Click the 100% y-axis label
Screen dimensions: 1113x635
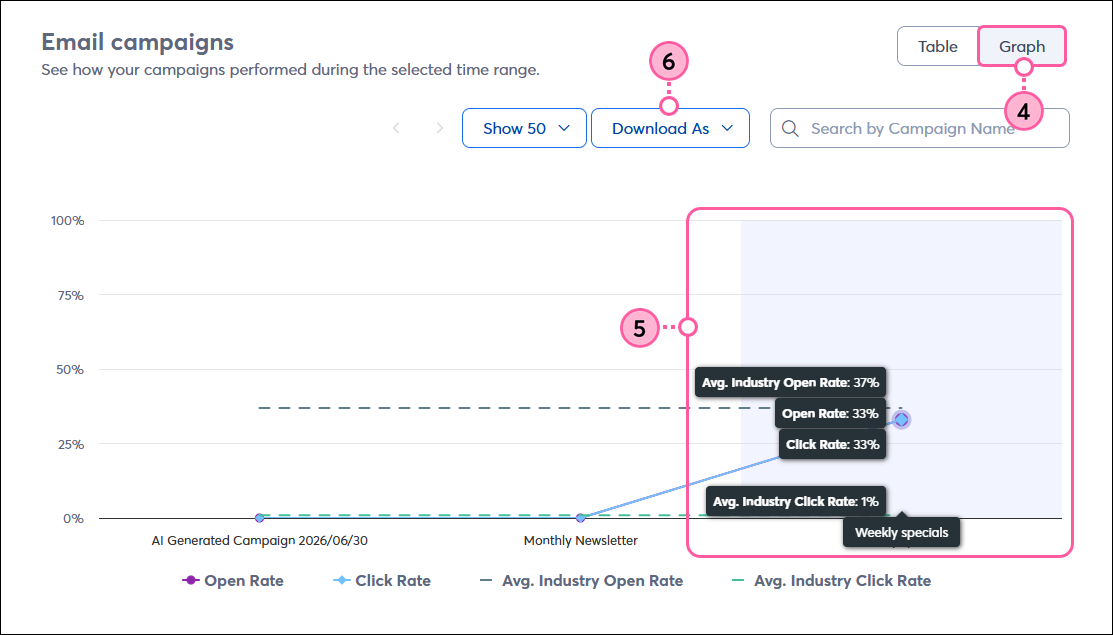click(67, 221)
